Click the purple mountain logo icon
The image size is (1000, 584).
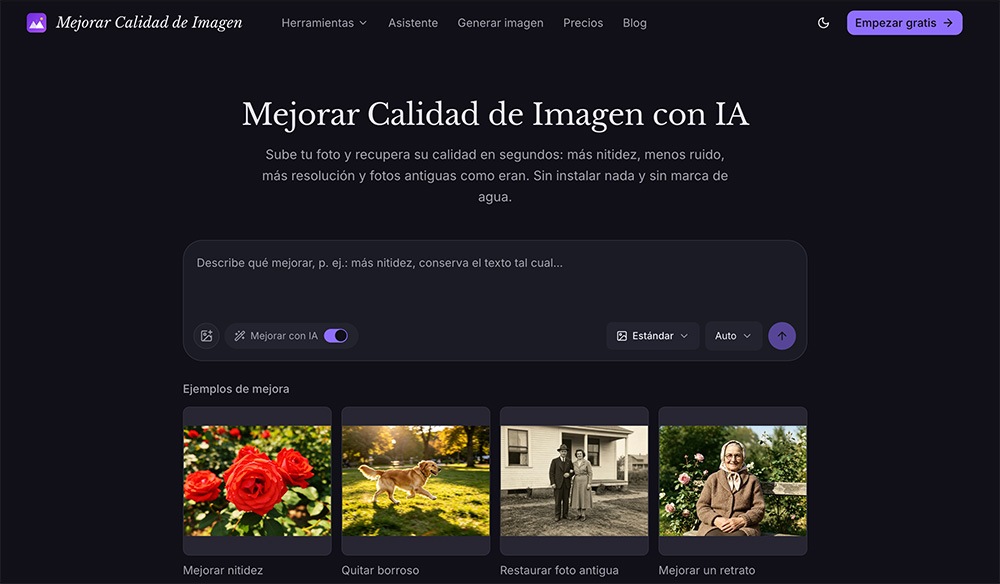tap(36, 23)
